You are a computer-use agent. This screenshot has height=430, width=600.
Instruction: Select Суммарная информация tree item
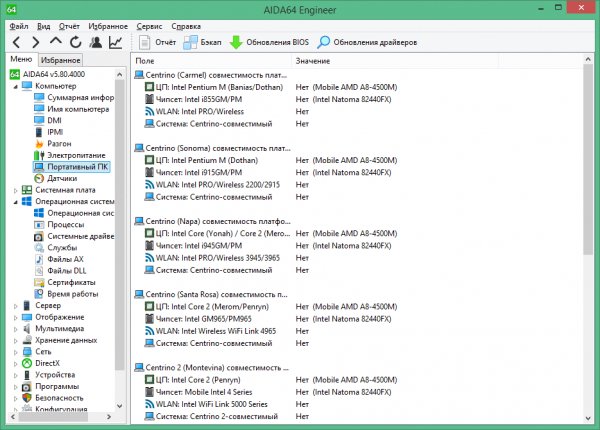[x=74, y=98]
